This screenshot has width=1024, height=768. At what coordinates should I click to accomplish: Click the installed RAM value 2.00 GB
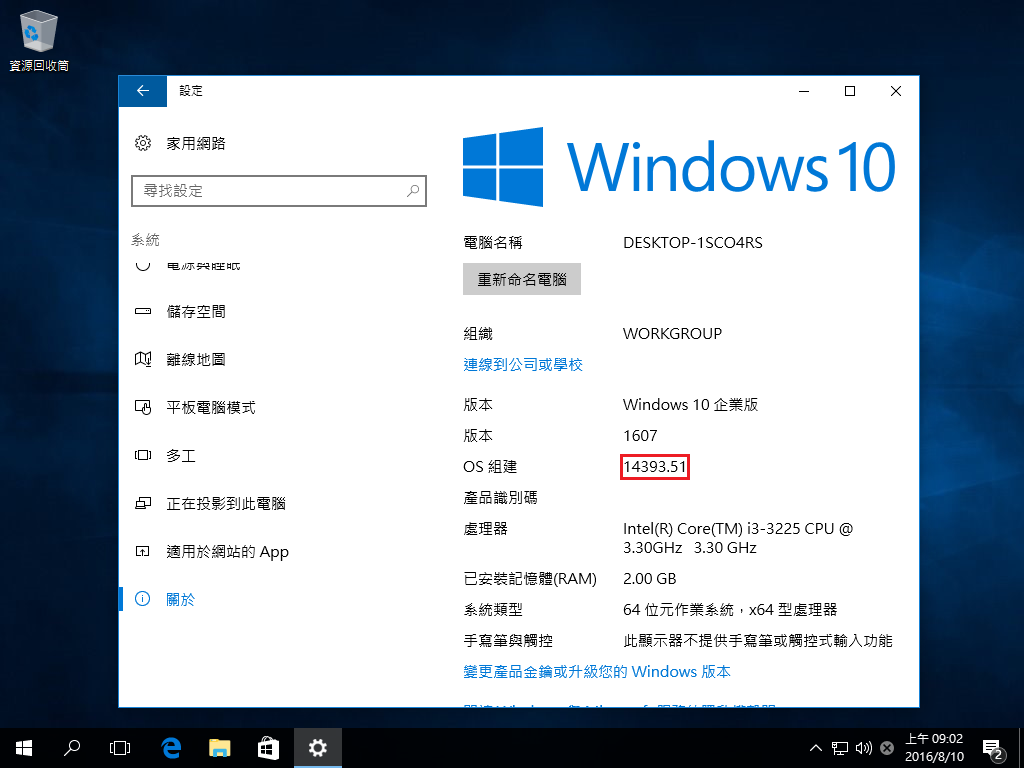(x=649, y=579)
